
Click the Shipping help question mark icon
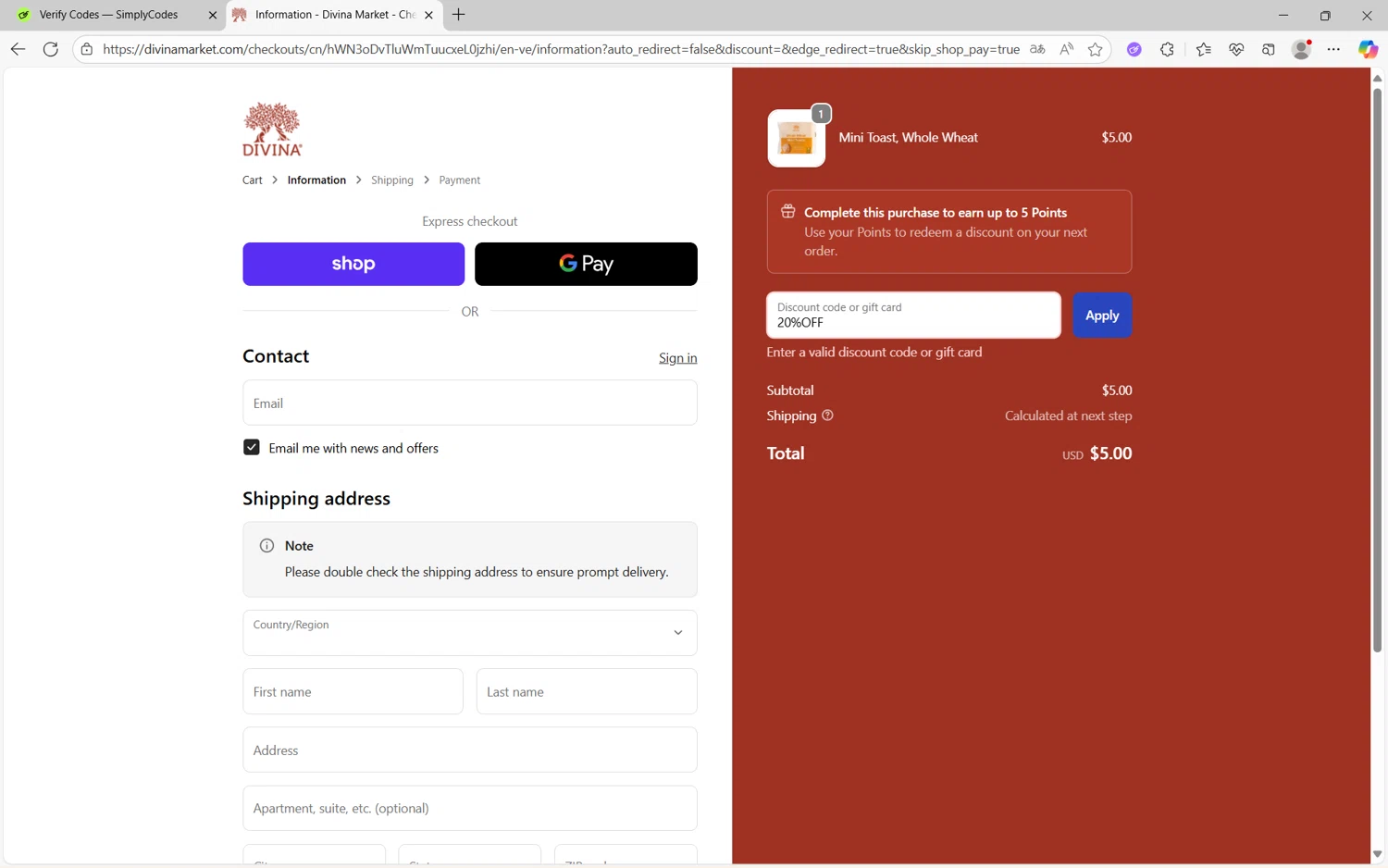(x=827, y=415)
